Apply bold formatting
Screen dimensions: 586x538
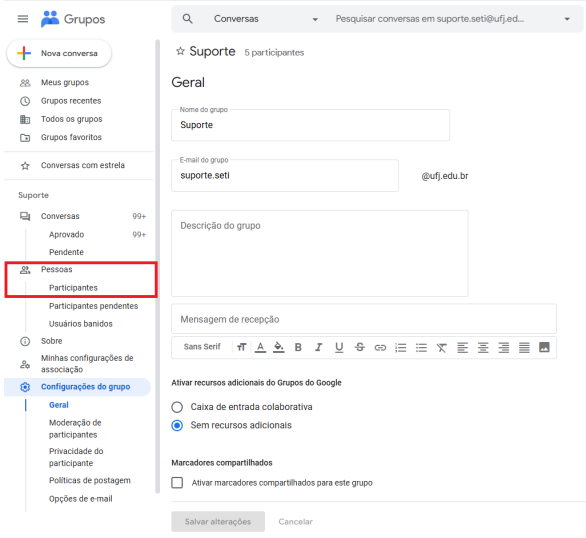tap(298, 347)
